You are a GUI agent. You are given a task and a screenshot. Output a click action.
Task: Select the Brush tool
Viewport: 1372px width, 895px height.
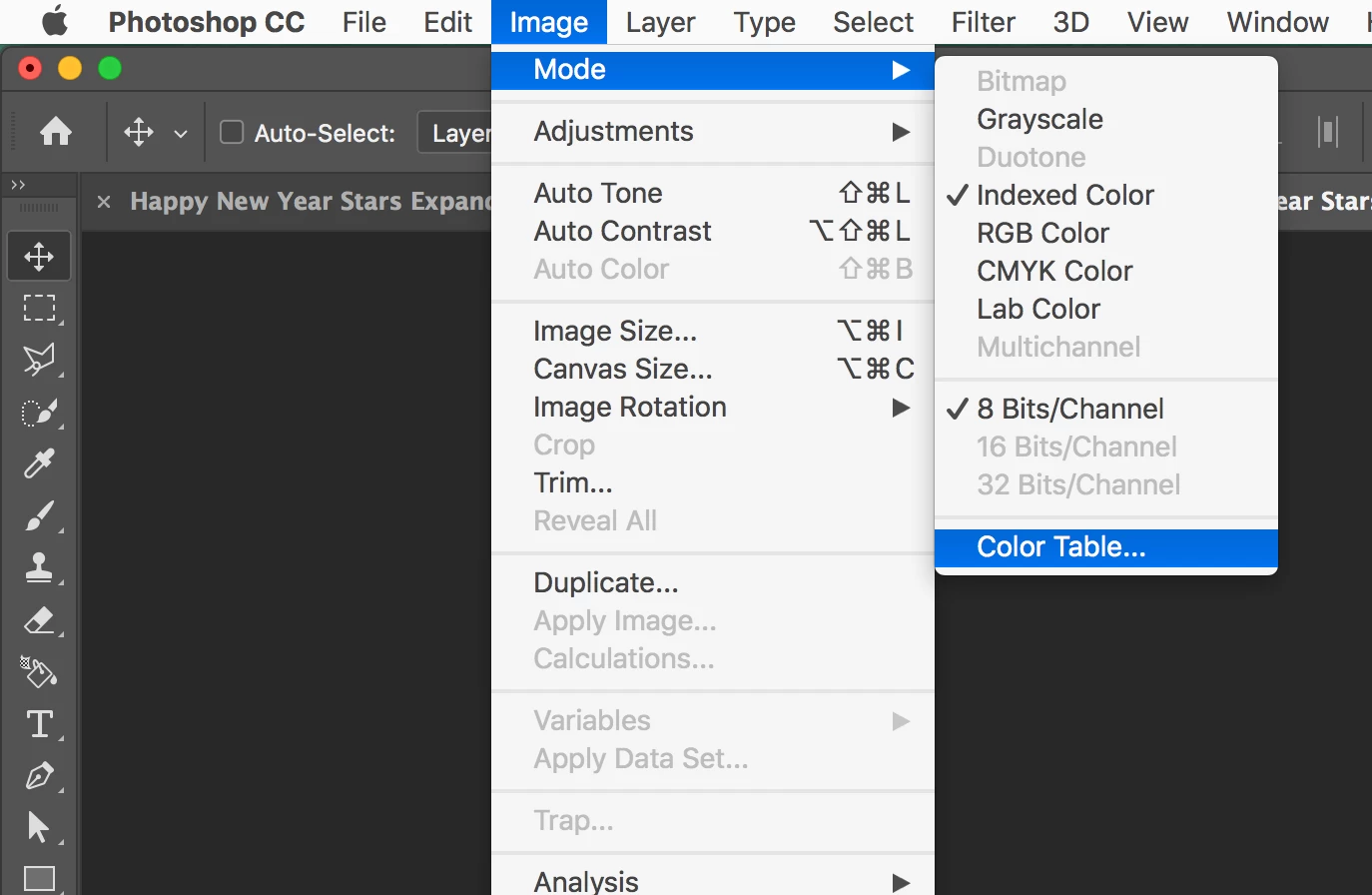point(39,515)
